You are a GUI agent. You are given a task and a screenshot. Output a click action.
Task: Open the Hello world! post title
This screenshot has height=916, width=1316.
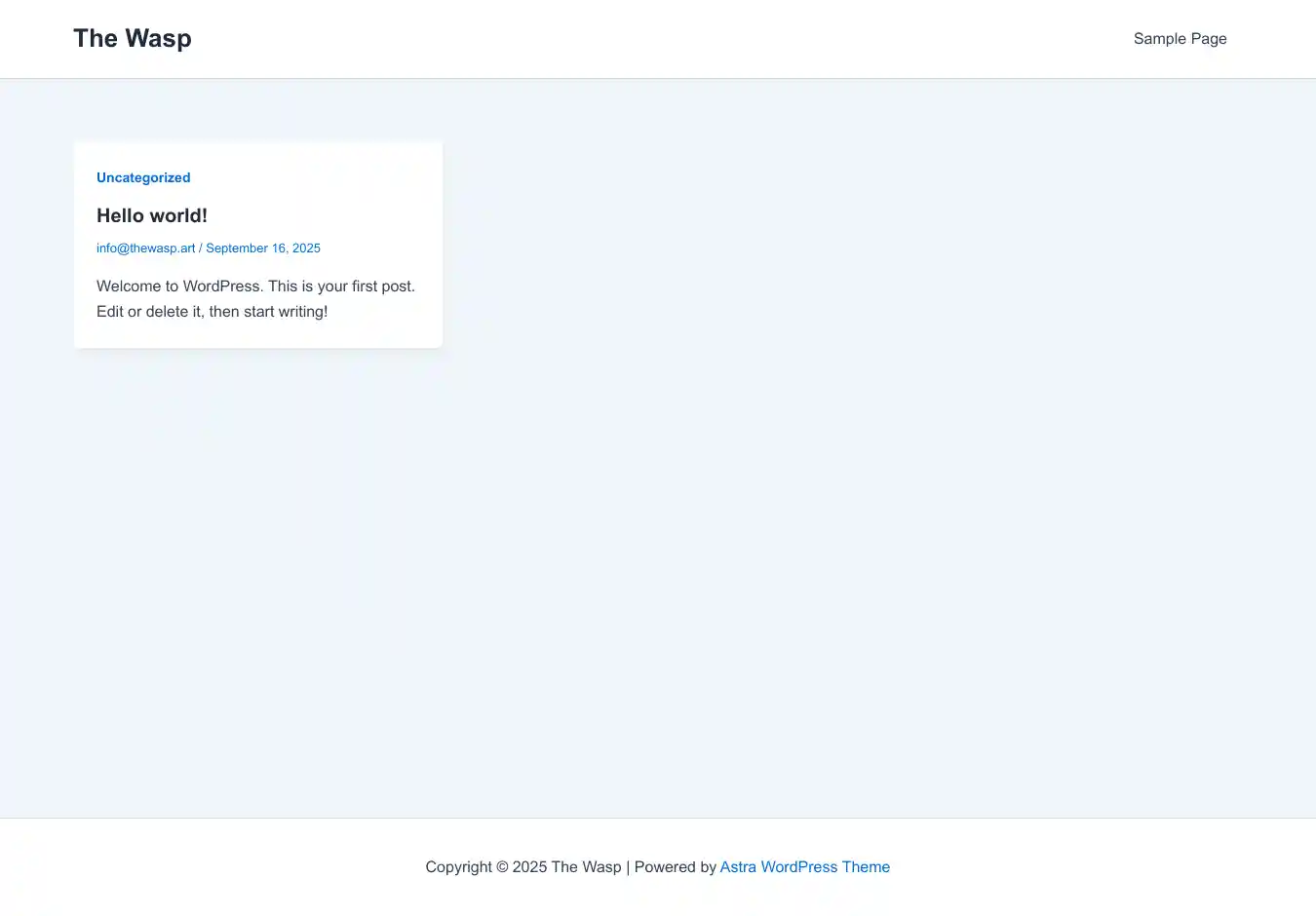(151, 215)
